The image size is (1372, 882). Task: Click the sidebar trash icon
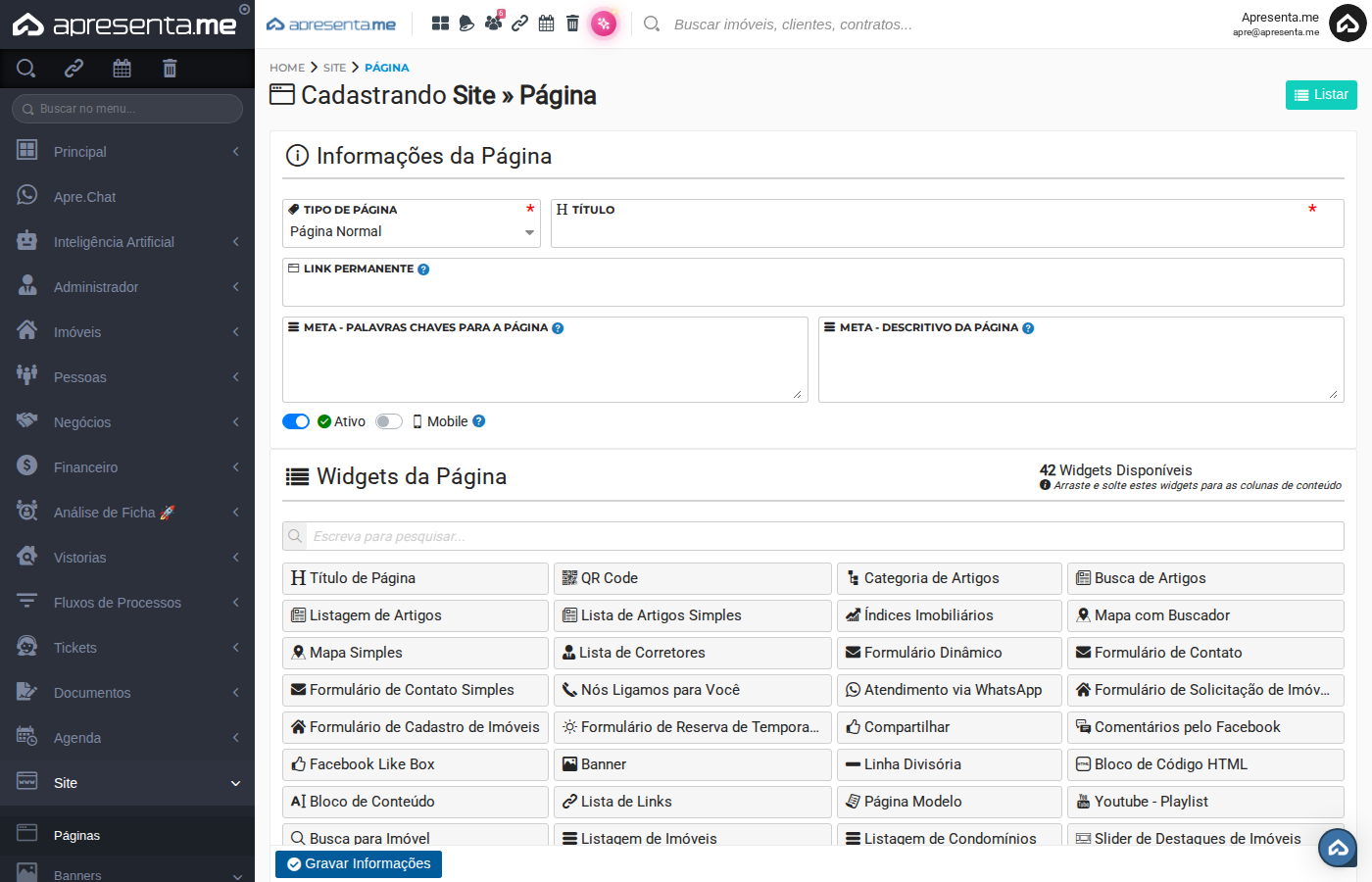pos(170,69)
